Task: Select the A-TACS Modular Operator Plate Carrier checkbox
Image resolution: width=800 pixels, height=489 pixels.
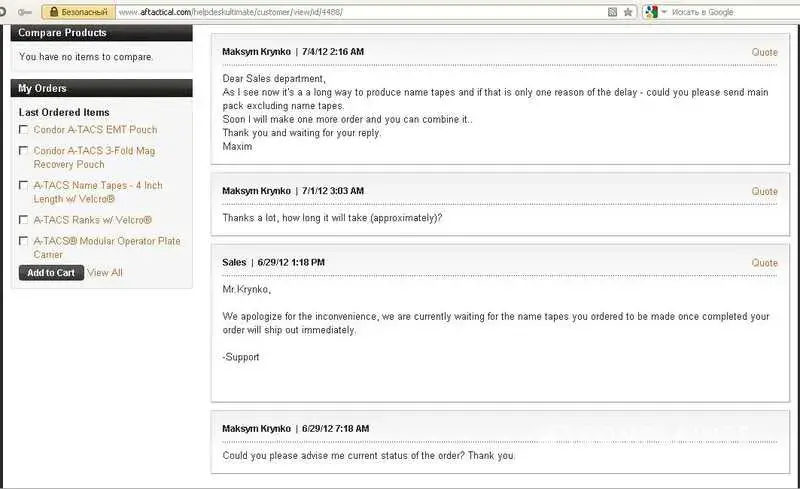Action: point(24,241)
